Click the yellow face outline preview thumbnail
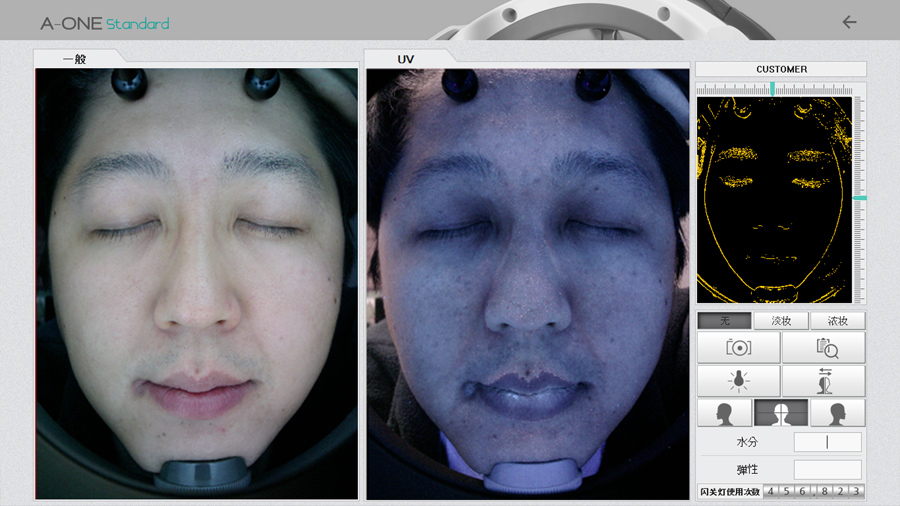 click(x=774, y=199)
